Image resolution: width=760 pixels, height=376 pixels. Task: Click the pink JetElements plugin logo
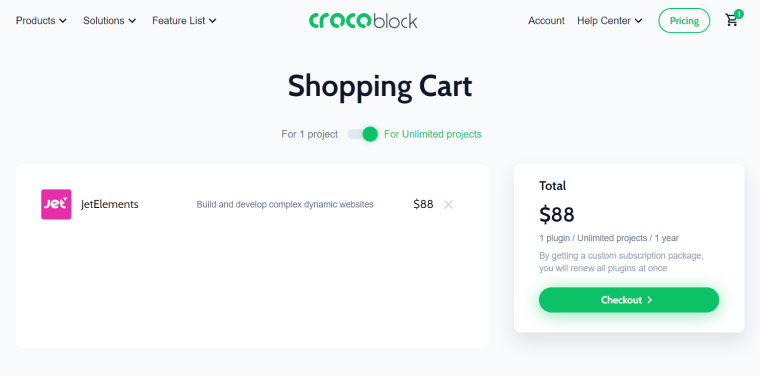coord(56,204)
